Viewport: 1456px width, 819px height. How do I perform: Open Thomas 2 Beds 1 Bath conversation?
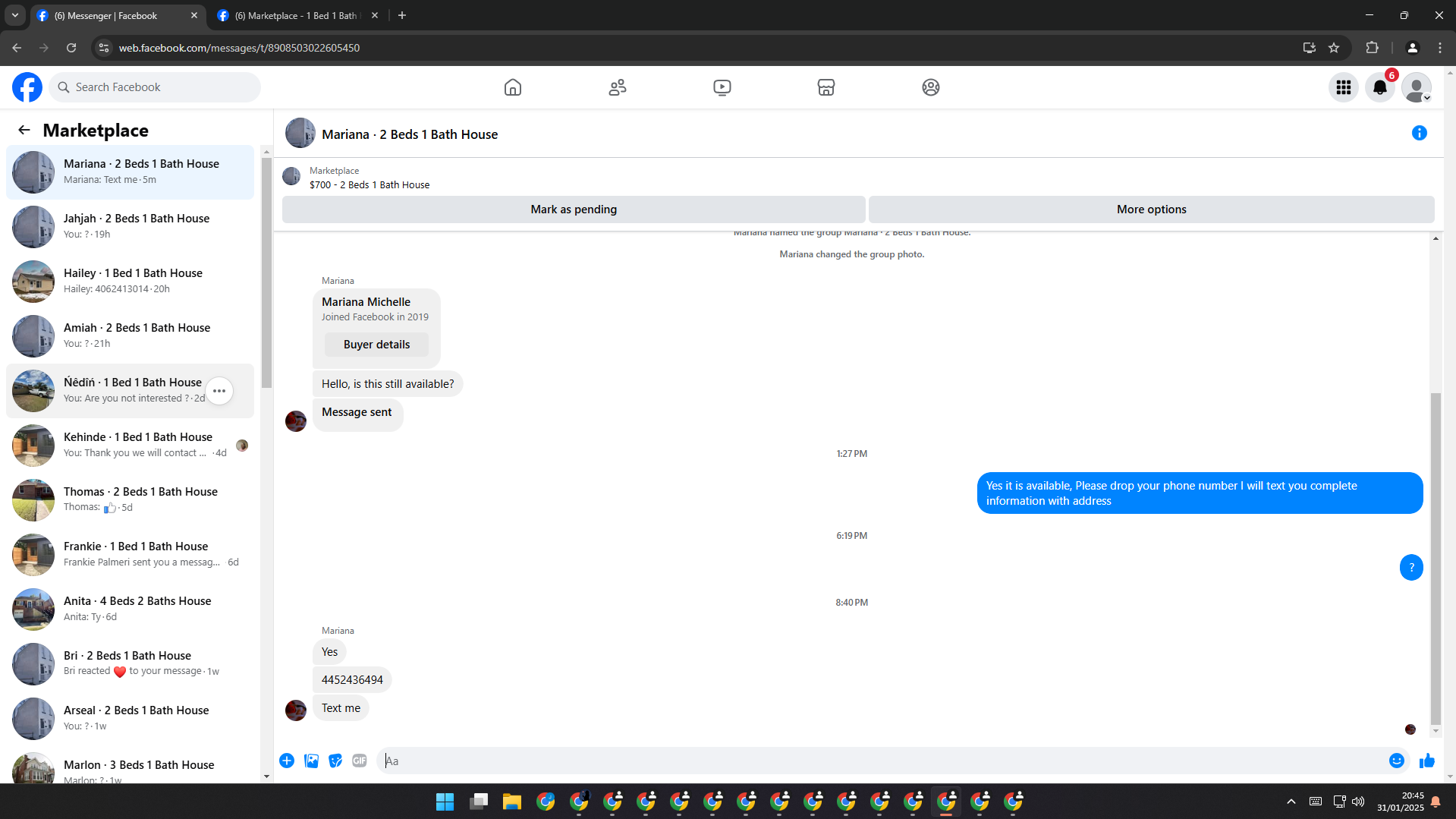pyautogui.click(x=131, y=500)
